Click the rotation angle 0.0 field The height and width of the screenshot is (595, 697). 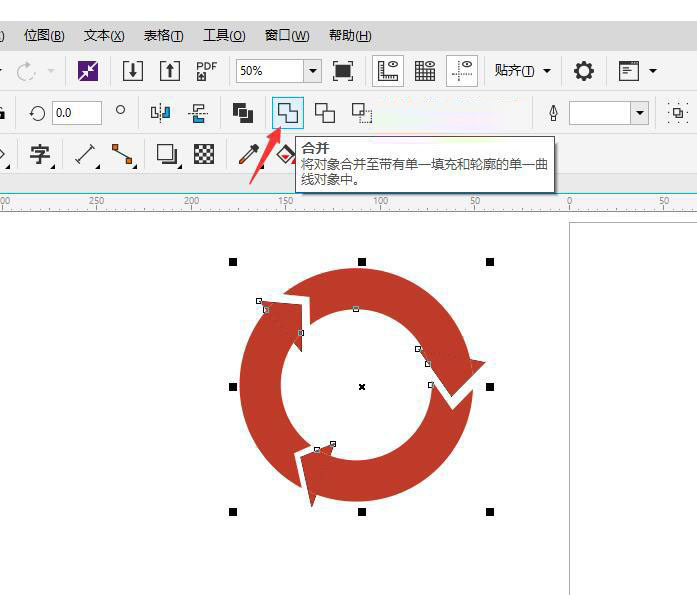[x=77, y=113]
